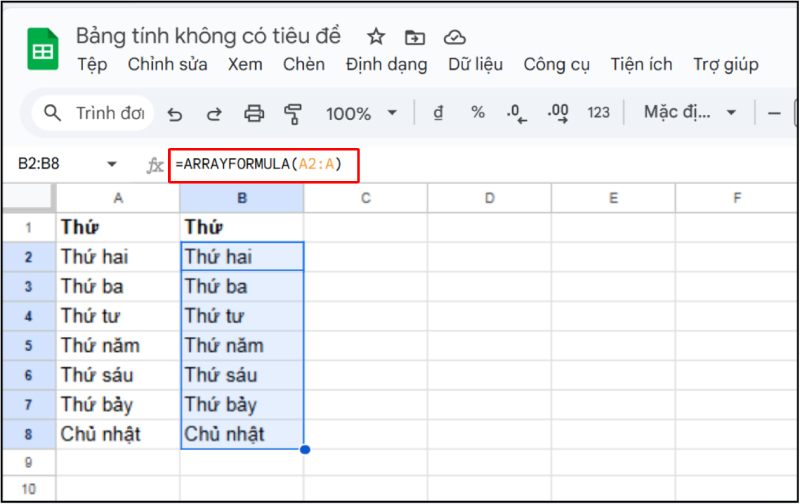Screen dimensions: 800x504
Task: Select cell B8 "Chủ nhật"
Action: pyautogui.click(x=242, y=435)
